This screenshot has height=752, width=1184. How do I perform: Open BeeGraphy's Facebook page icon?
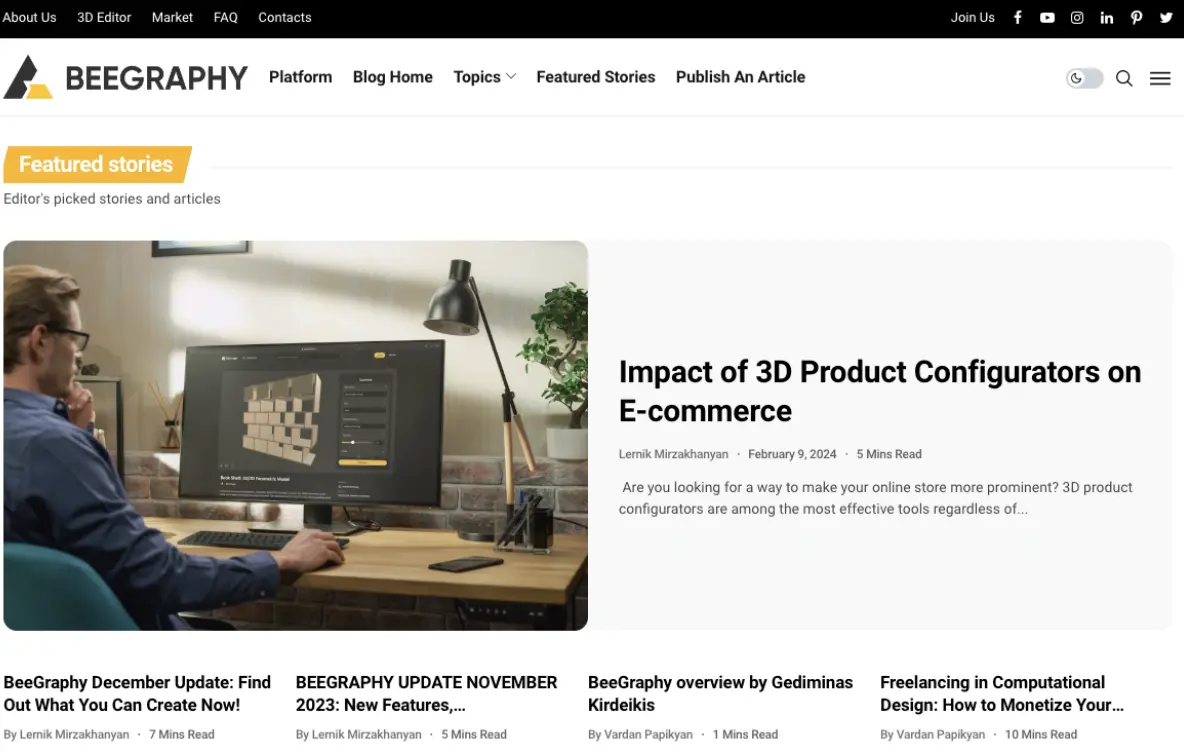click(1017, 17)
